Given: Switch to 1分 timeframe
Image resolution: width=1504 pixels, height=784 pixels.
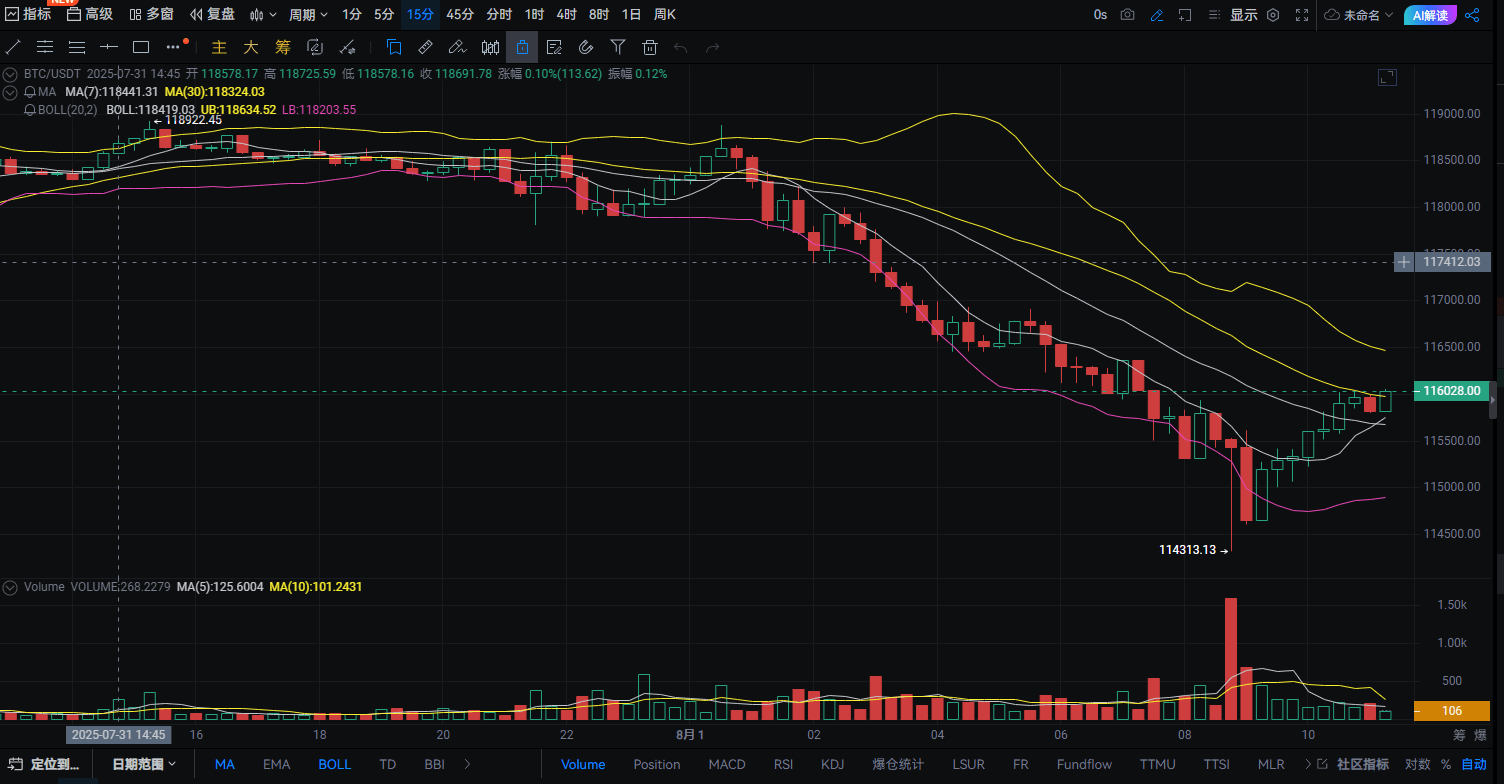Looking at the screenshot, I should [352, 15].
